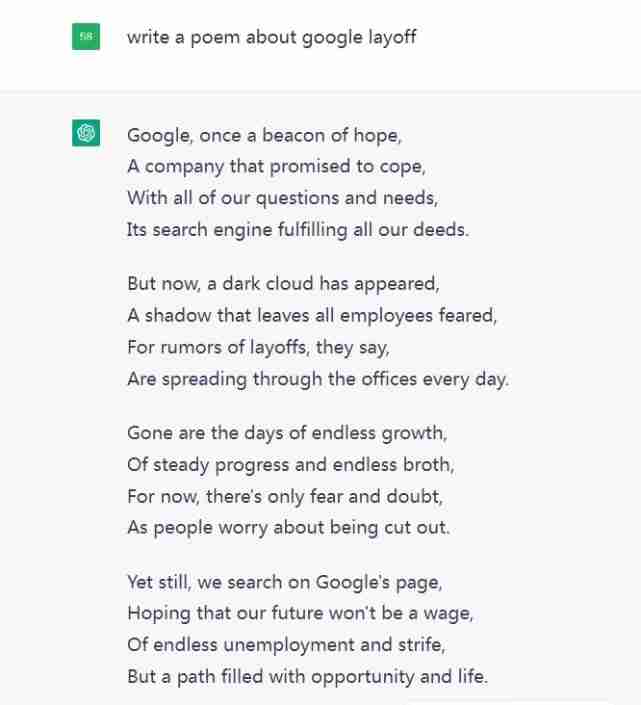Click the line about search engine fulfilling deeds

(x=297, y=229)
